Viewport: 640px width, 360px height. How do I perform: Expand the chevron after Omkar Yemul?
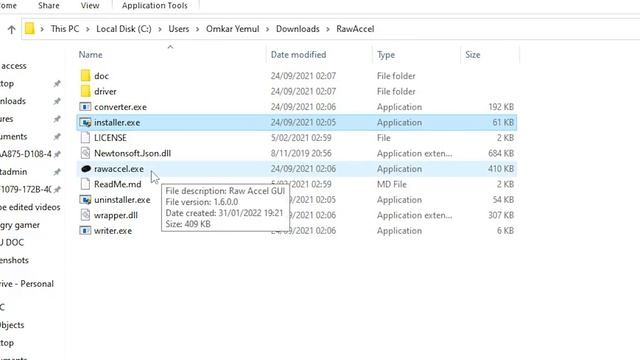click(267, 29)
